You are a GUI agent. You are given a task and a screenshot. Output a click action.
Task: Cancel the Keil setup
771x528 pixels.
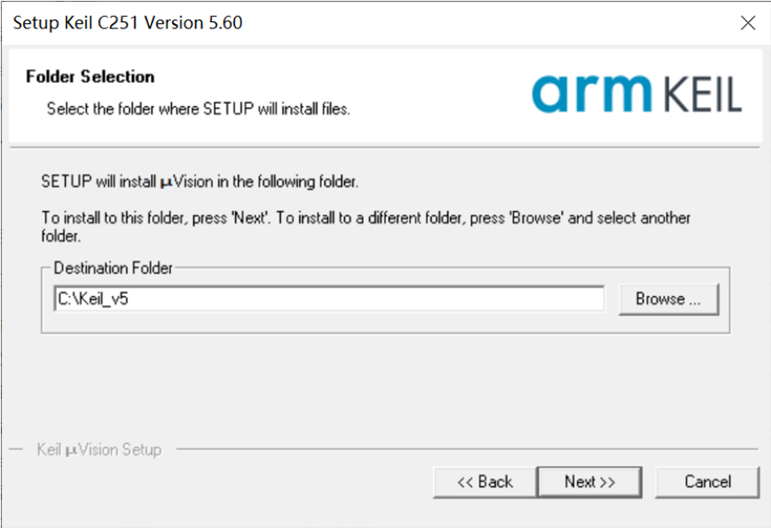(708, 482)
